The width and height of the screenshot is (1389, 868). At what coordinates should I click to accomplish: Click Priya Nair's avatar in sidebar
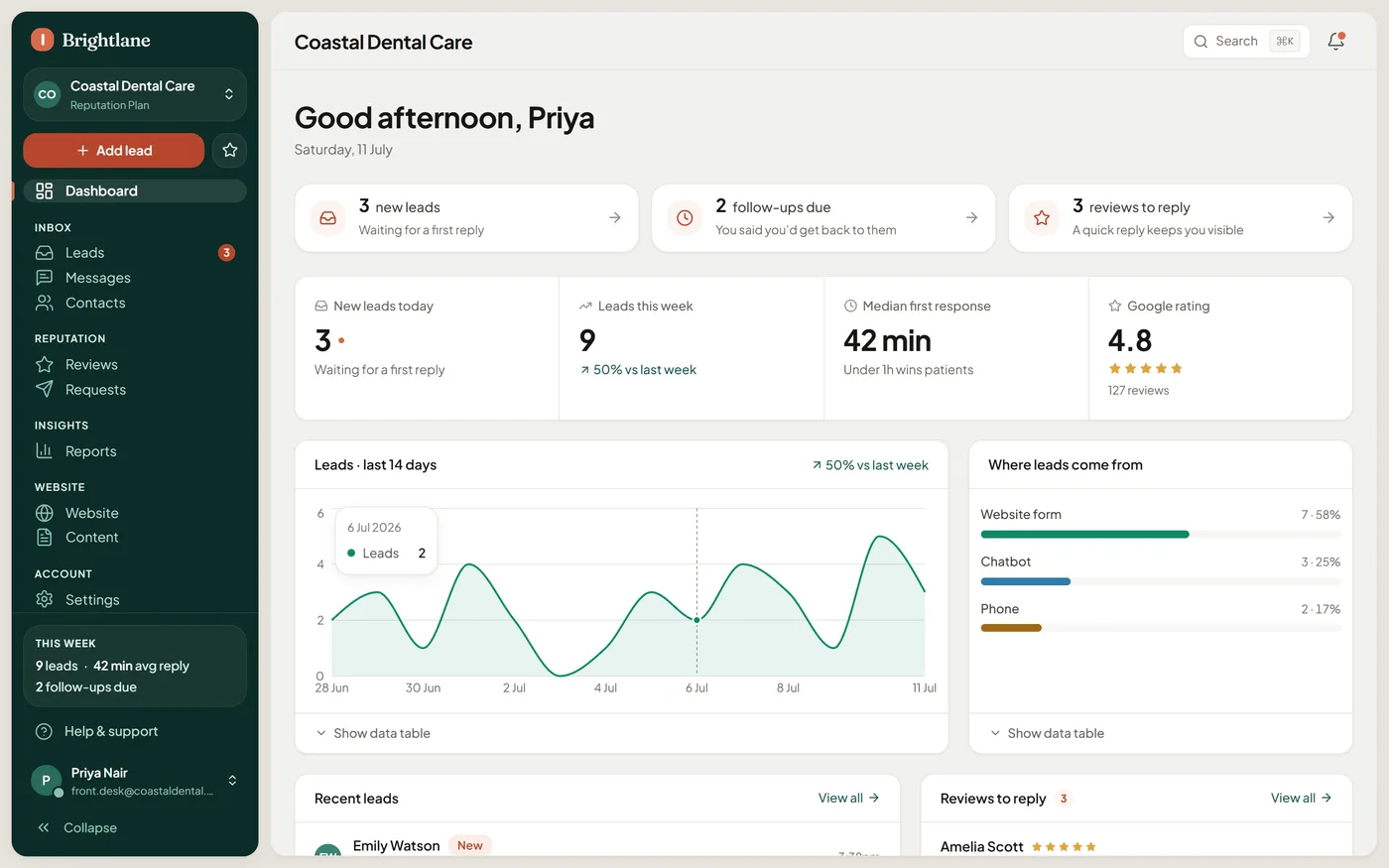pos(46,780)
